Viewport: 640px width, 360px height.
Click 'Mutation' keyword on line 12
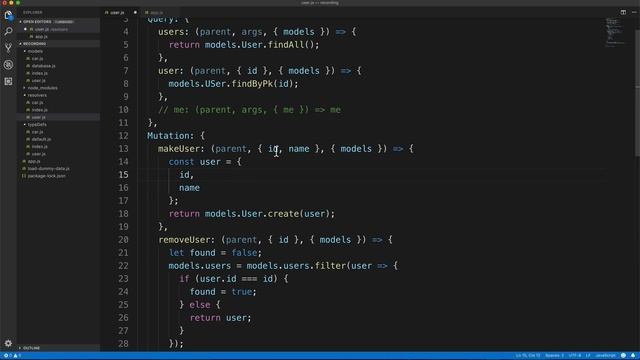pyautogui.click(x=168, y=136)
